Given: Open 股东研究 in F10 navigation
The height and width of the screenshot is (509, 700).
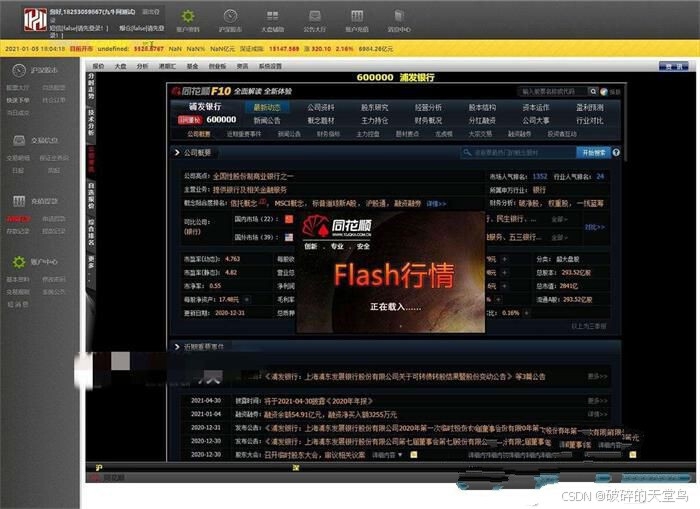Looking at the screenshot, I should pyautogui.click(x=374, y=107).
